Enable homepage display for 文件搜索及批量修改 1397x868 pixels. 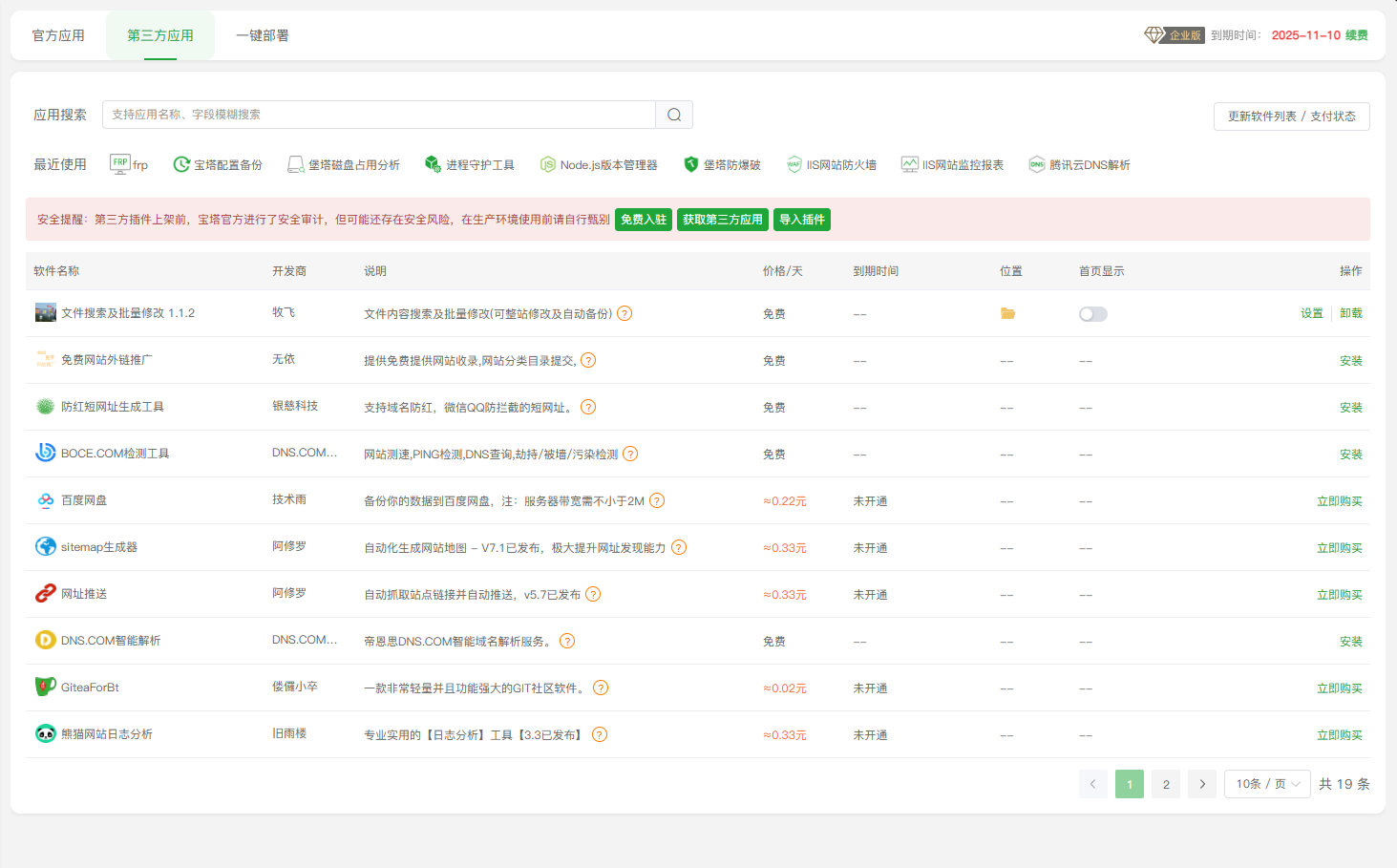[1092, 313]
